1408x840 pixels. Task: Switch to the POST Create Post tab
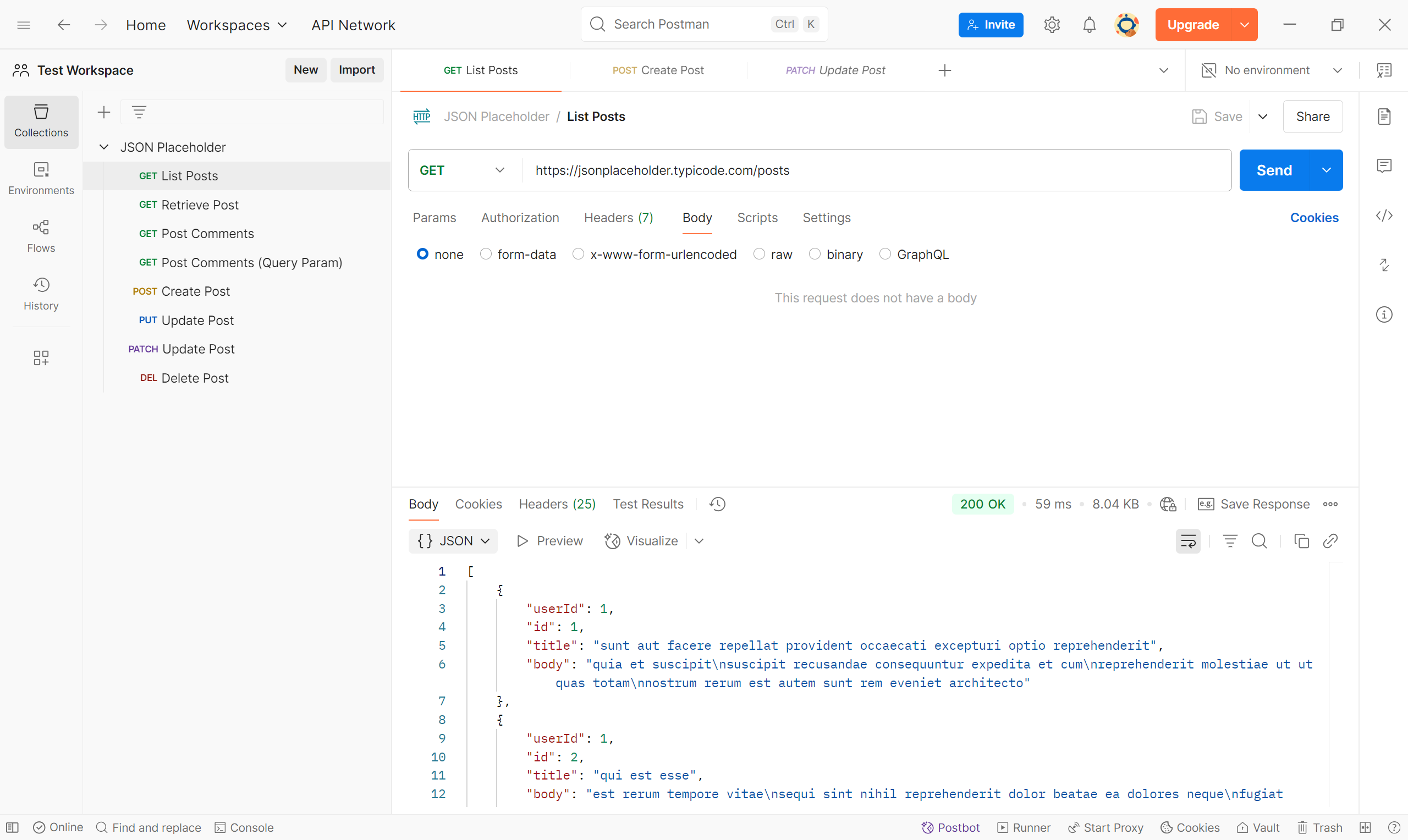click(658, 70)
